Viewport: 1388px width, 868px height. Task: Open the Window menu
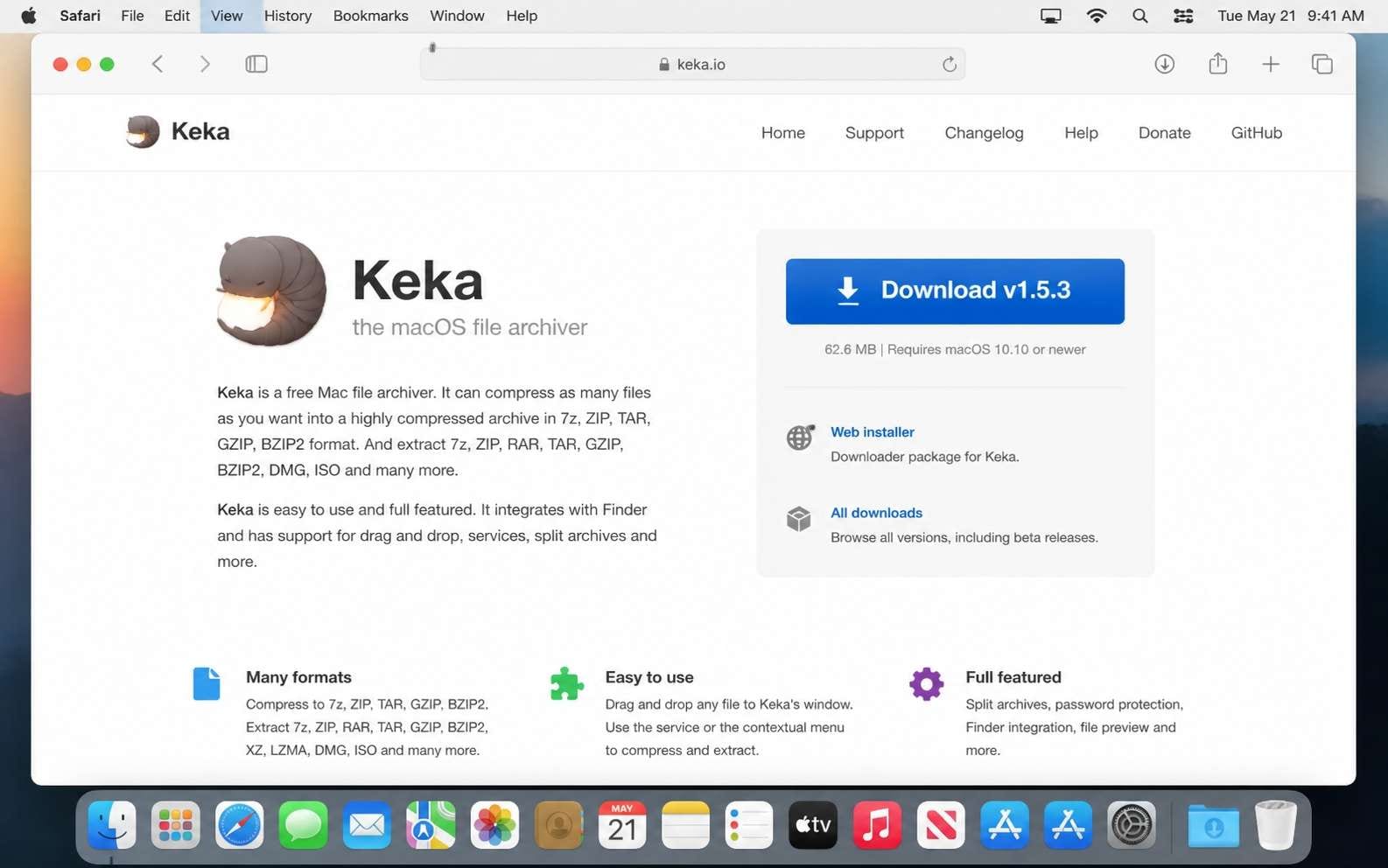pos(457,16)
